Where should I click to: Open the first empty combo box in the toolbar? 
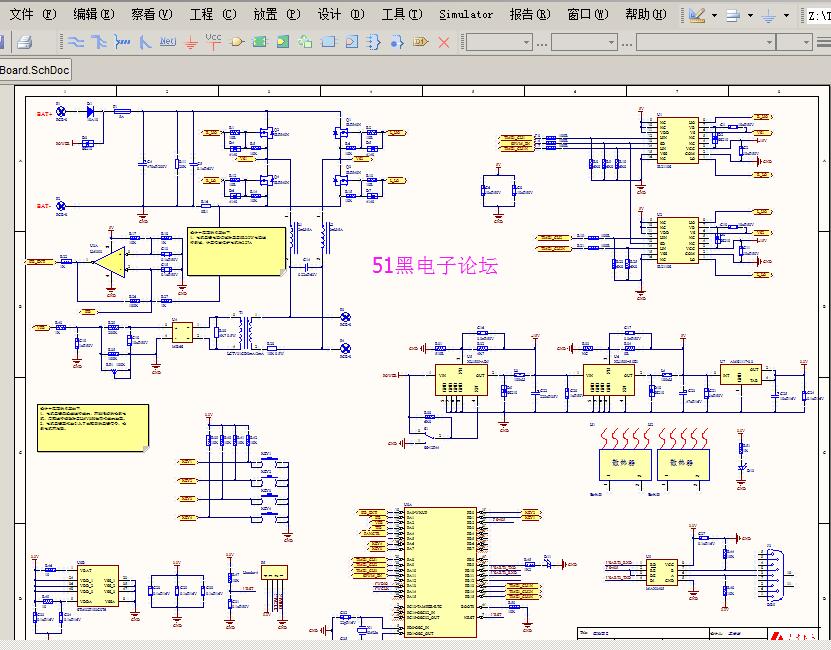tap(498, 42)
